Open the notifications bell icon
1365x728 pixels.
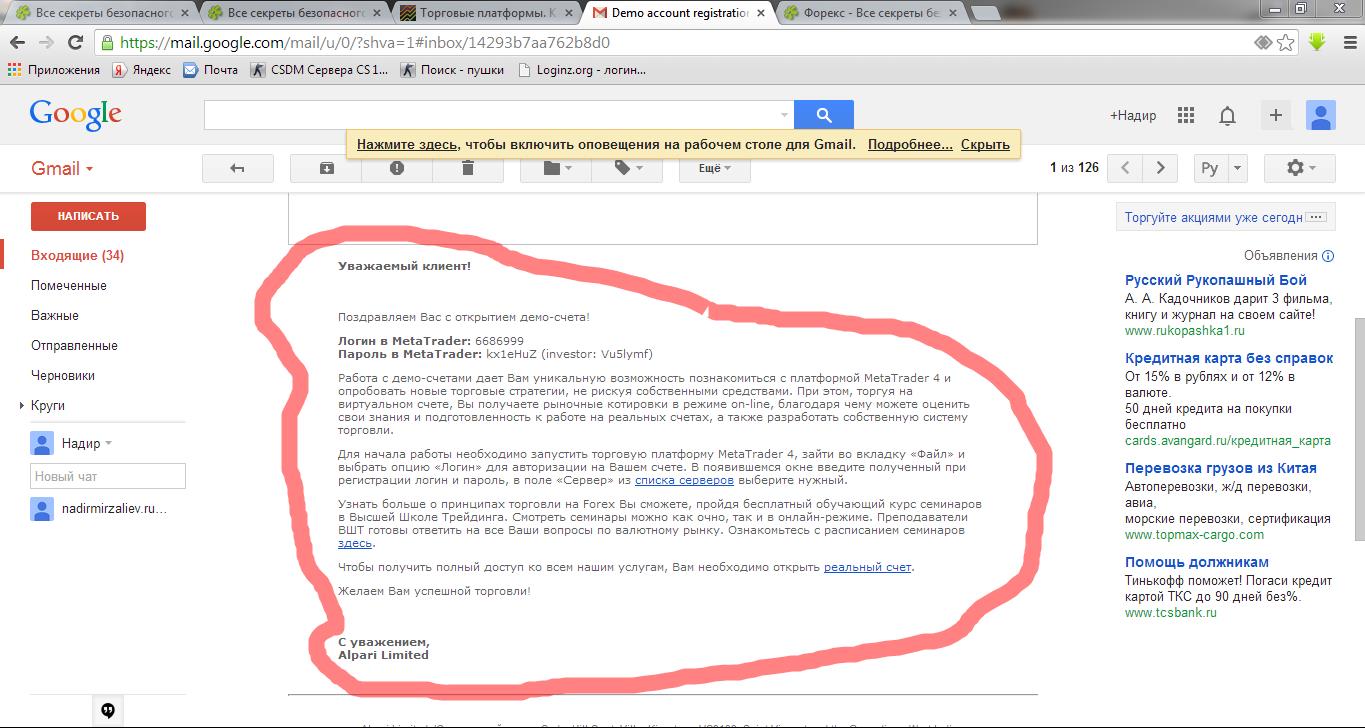1228,116
